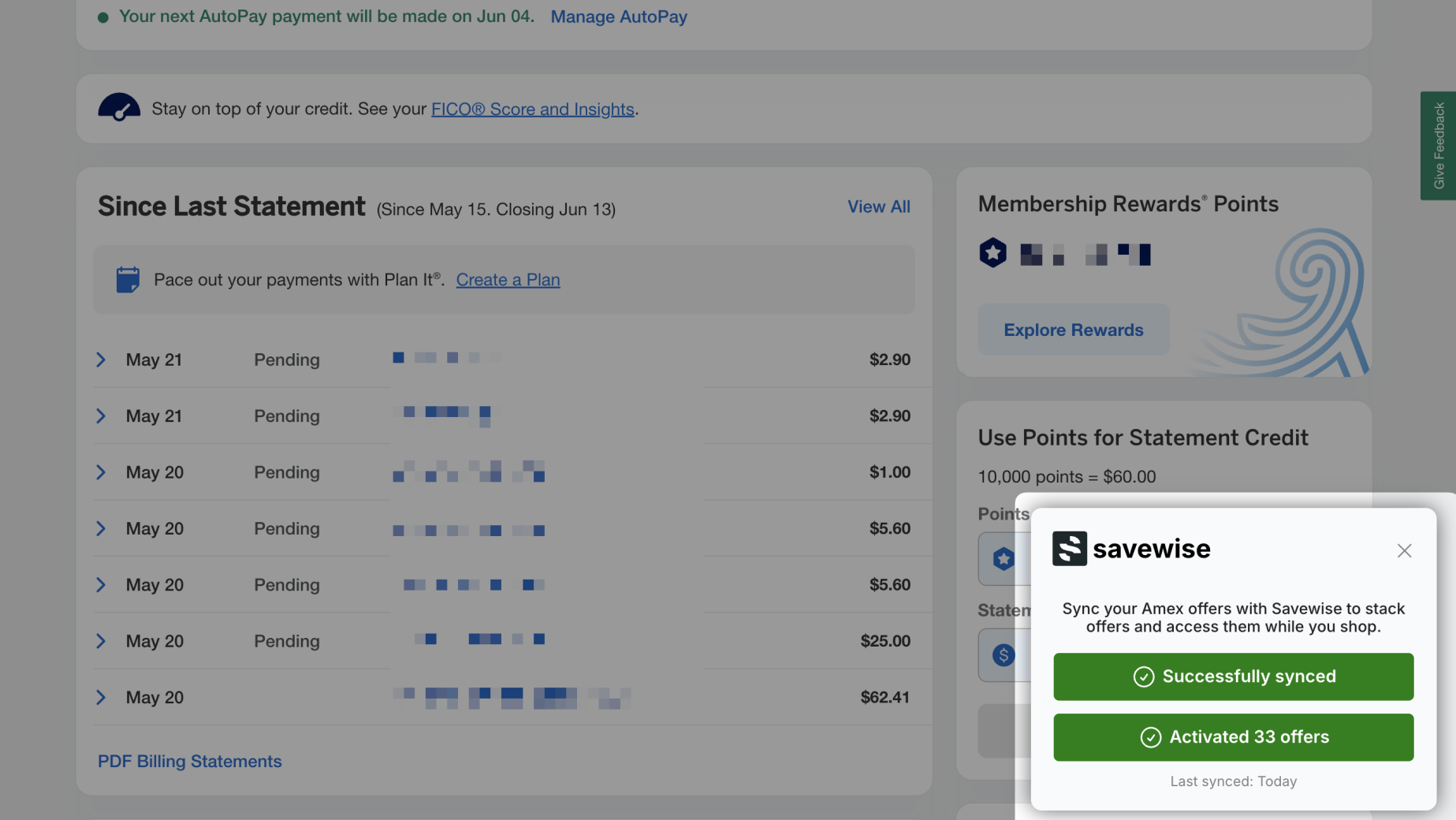The height and width of the screenshot is (820, 1456).
Task: Click the Successfully synced button
Action: pos(1233,676)
